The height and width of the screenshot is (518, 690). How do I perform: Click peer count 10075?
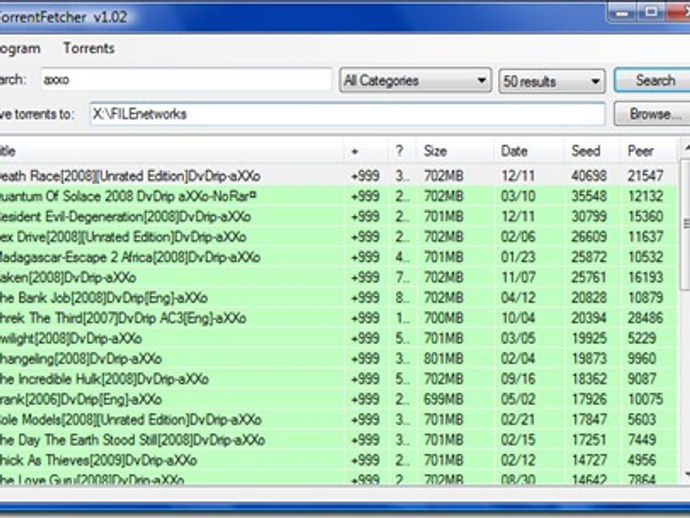tap(645, 399)
